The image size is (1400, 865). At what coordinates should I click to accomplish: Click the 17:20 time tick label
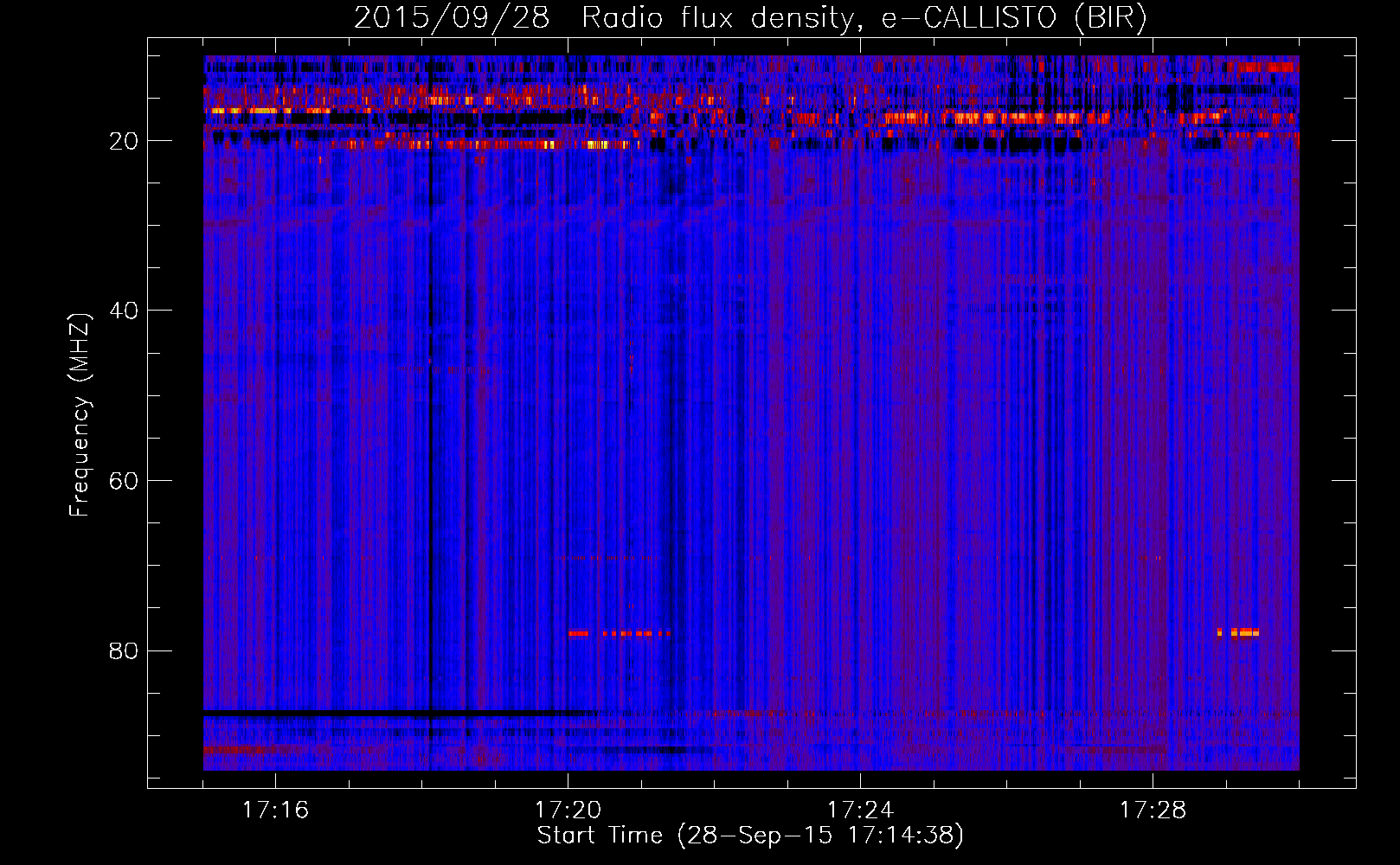point(568,811)
